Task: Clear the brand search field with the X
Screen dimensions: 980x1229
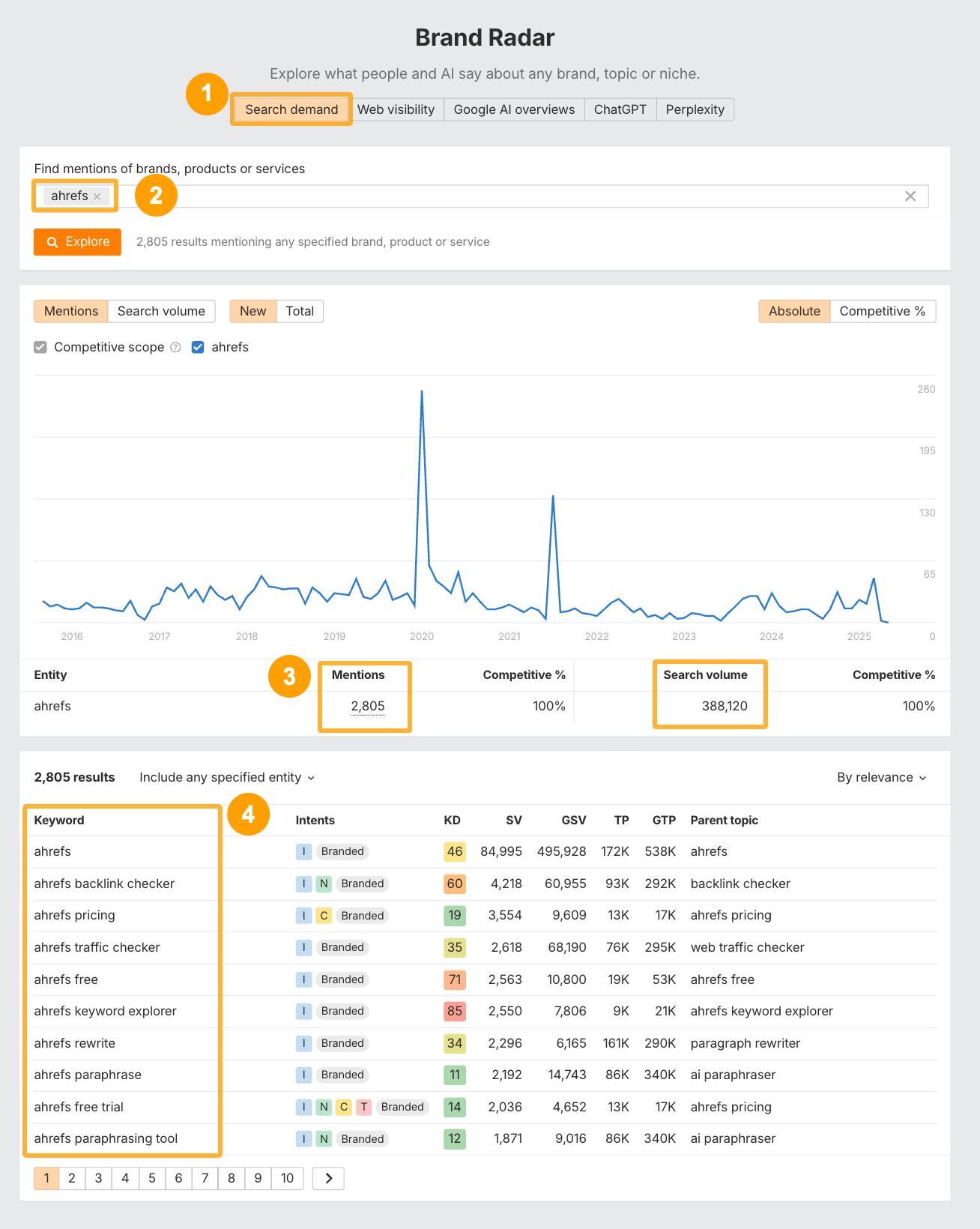Action: (x=910, y=196)
